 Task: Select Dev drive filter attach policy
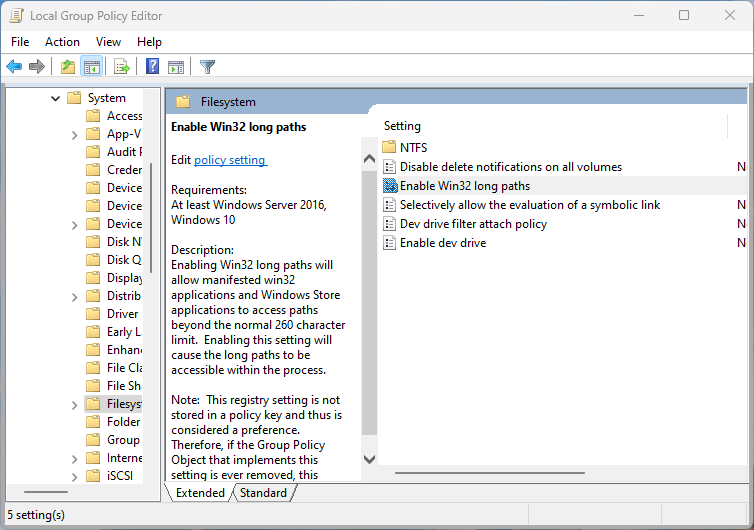pos(473,224)
